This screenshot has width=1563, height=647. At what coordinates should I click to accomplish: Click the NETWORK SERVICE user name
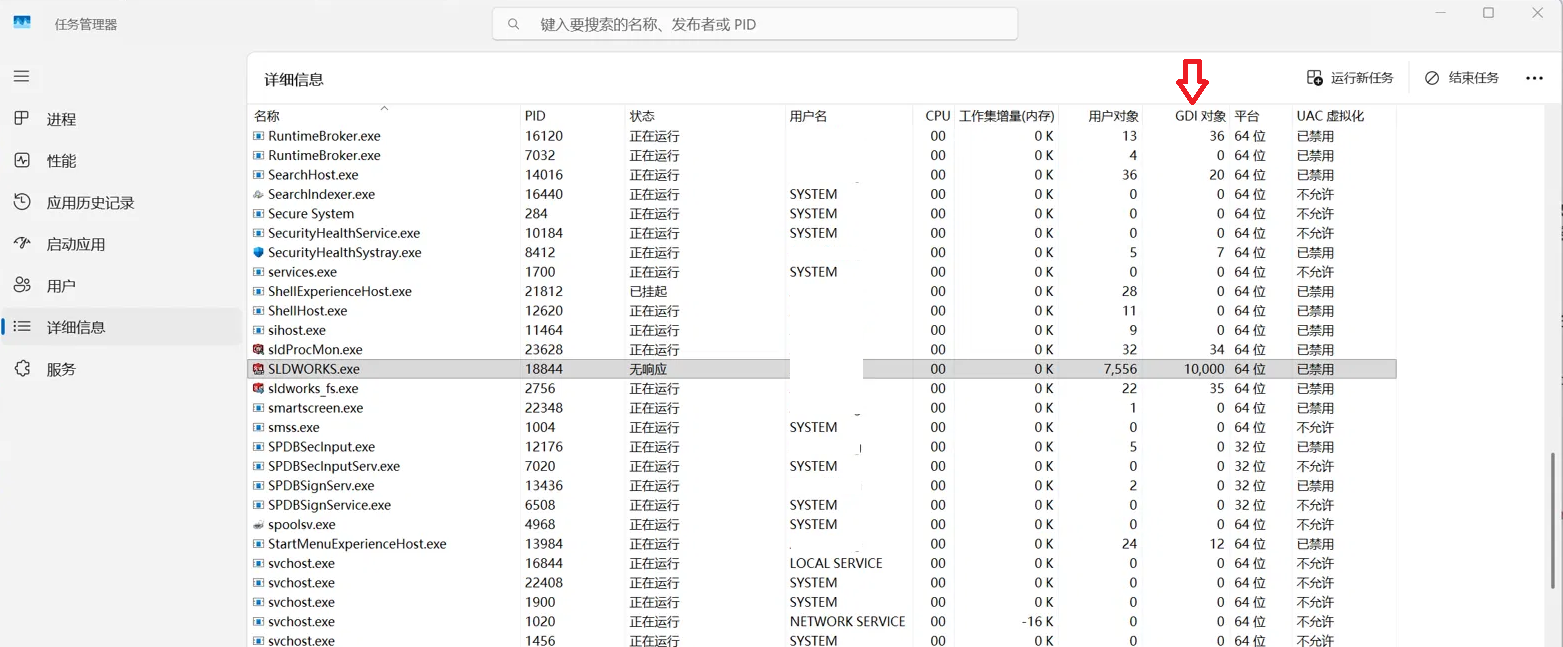click(x=848, y=622)
